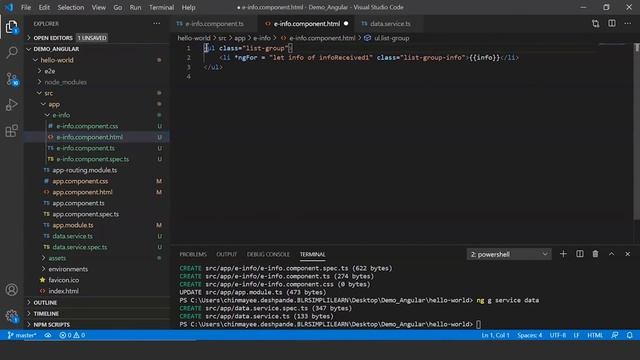
Task: Switch to e-info.component.ts editor tab
Action: pos(213,24)
